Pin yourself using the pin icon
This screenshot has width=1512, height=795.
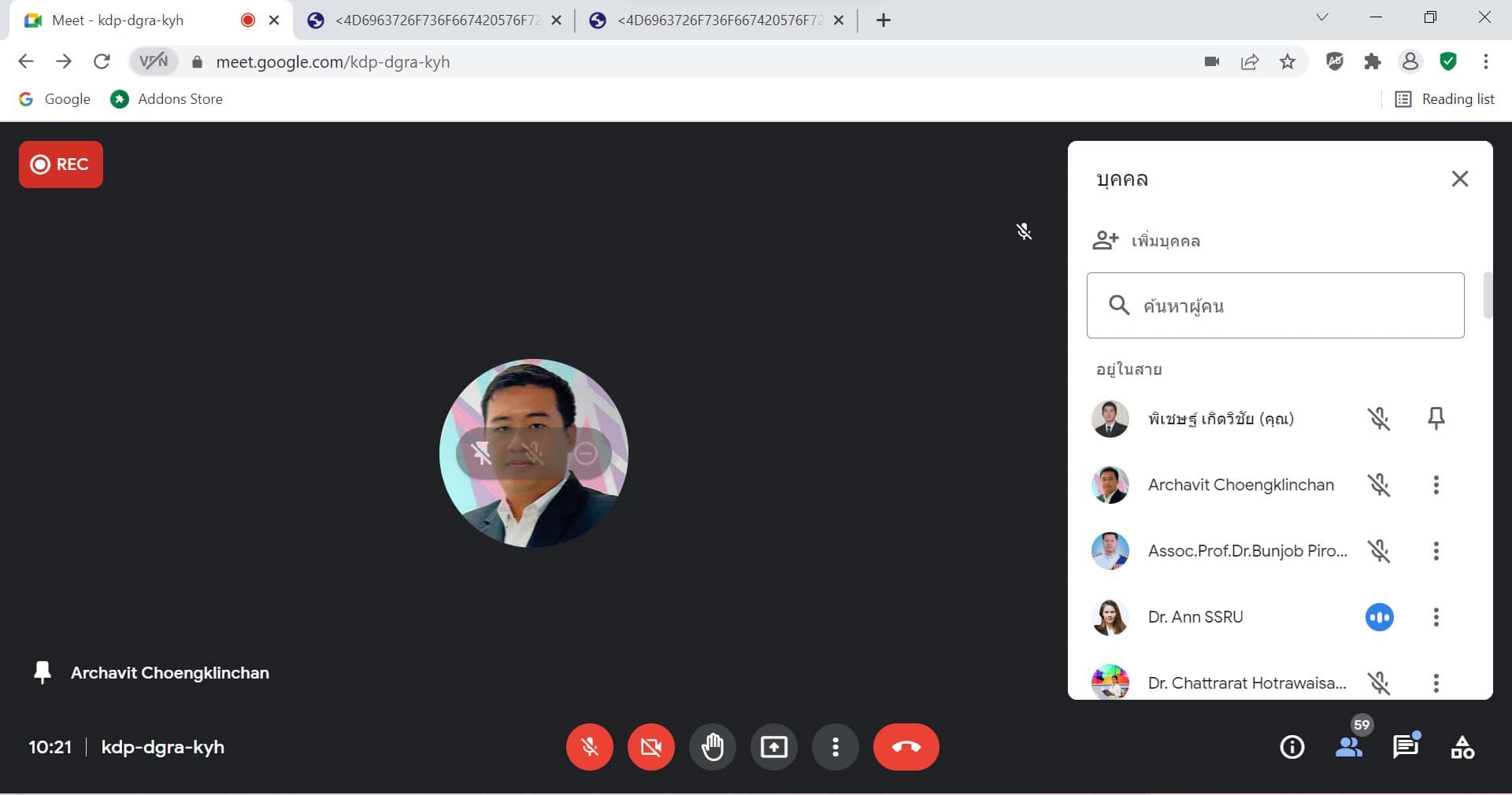(1436, 418)
